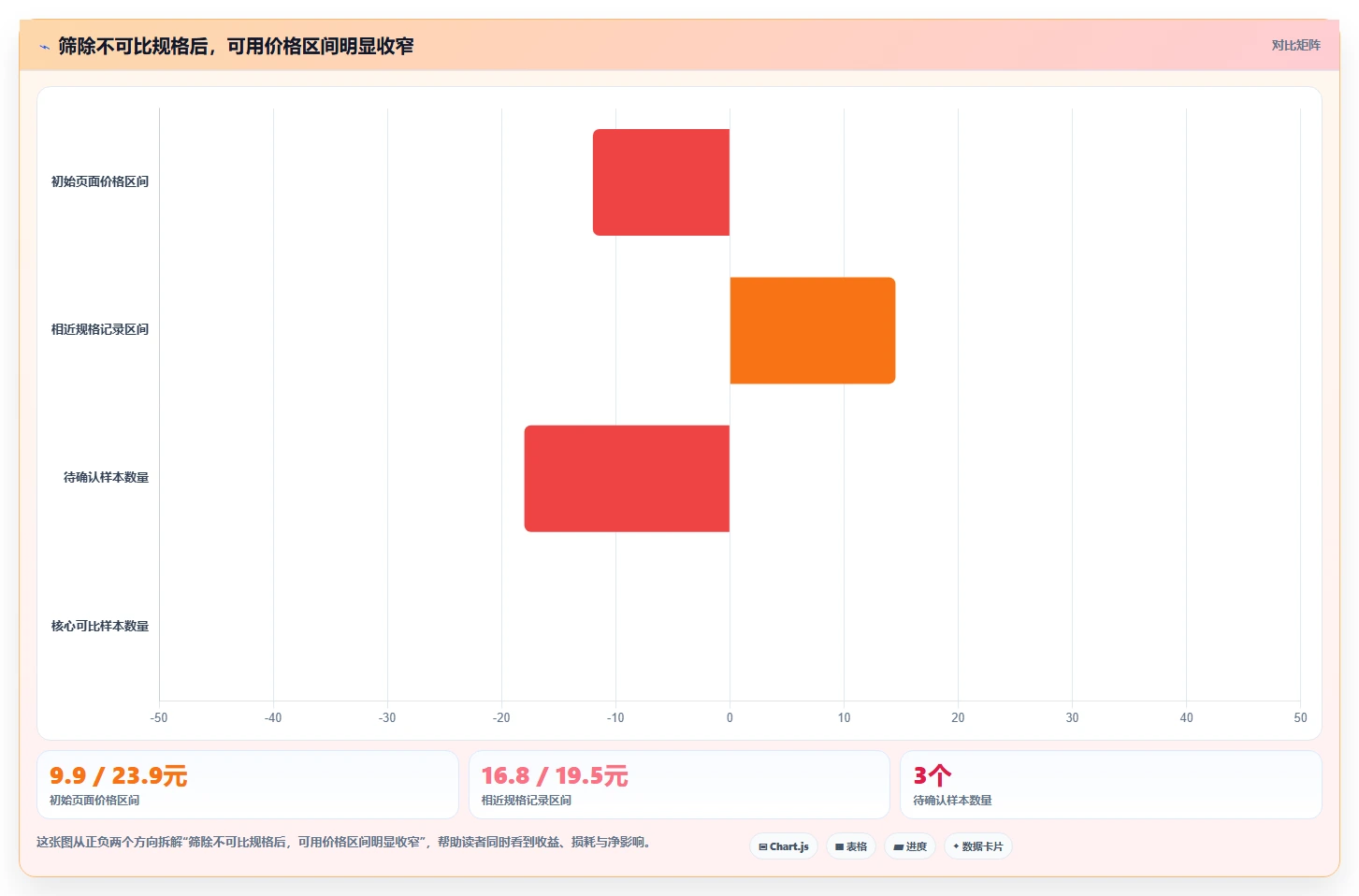Viewport: 1359px width, 896px height.
Task: Select the 数据卡片 chip
Action: pos(978,846)
